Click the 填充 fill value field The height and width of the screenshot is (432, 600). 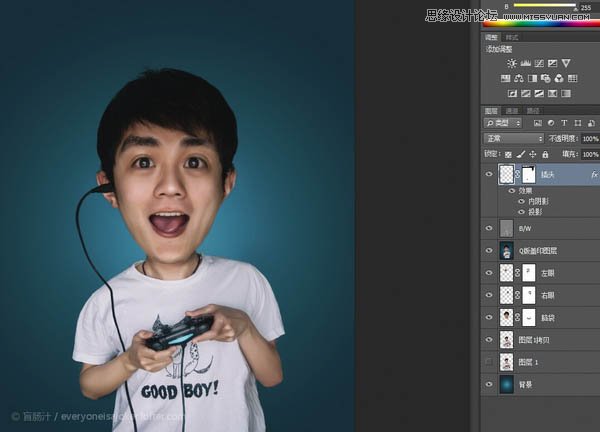(590, 154)
